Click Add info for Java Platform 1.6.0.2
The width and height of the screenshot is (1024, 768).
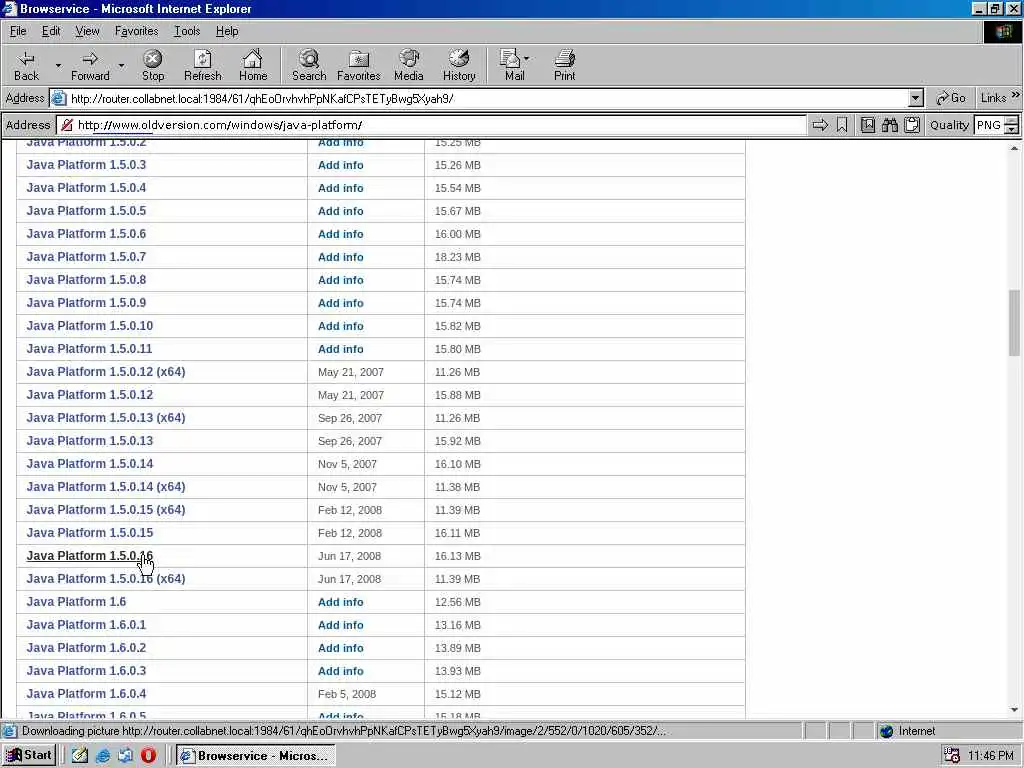coord(340,648)
